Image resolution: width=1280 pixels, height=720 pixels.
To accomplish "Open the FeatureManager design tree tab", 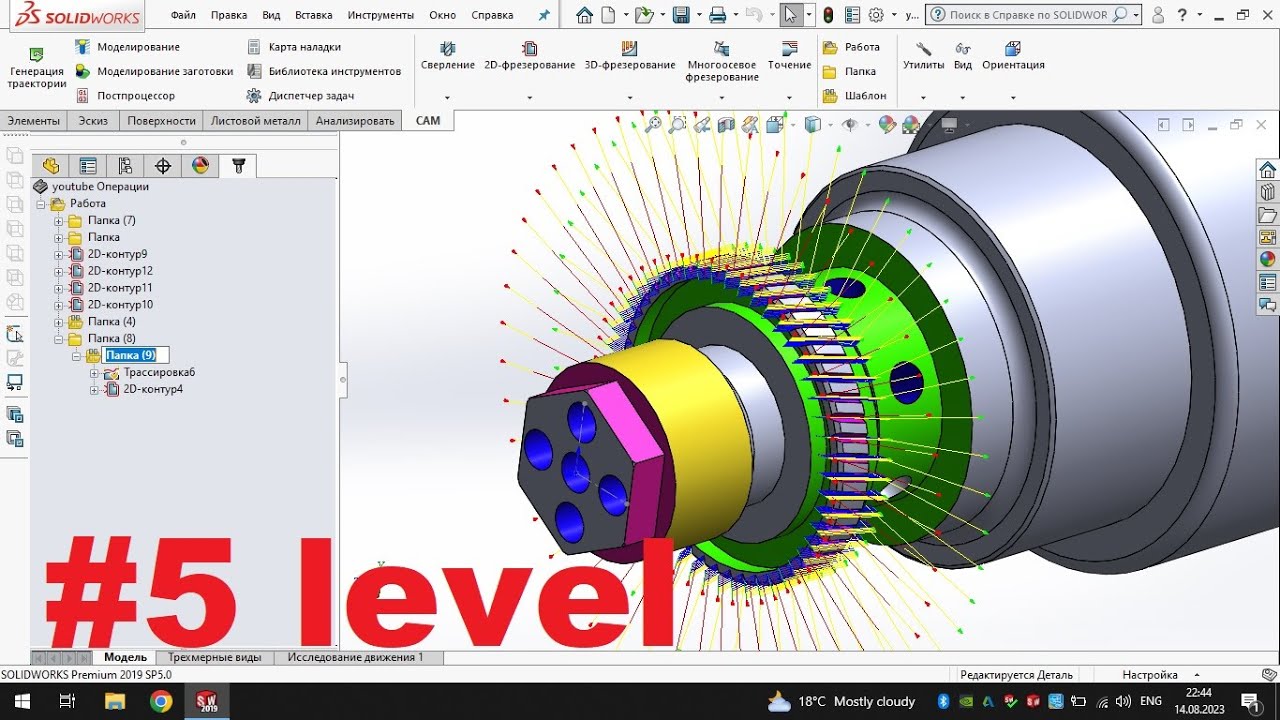I will [51, 166].
